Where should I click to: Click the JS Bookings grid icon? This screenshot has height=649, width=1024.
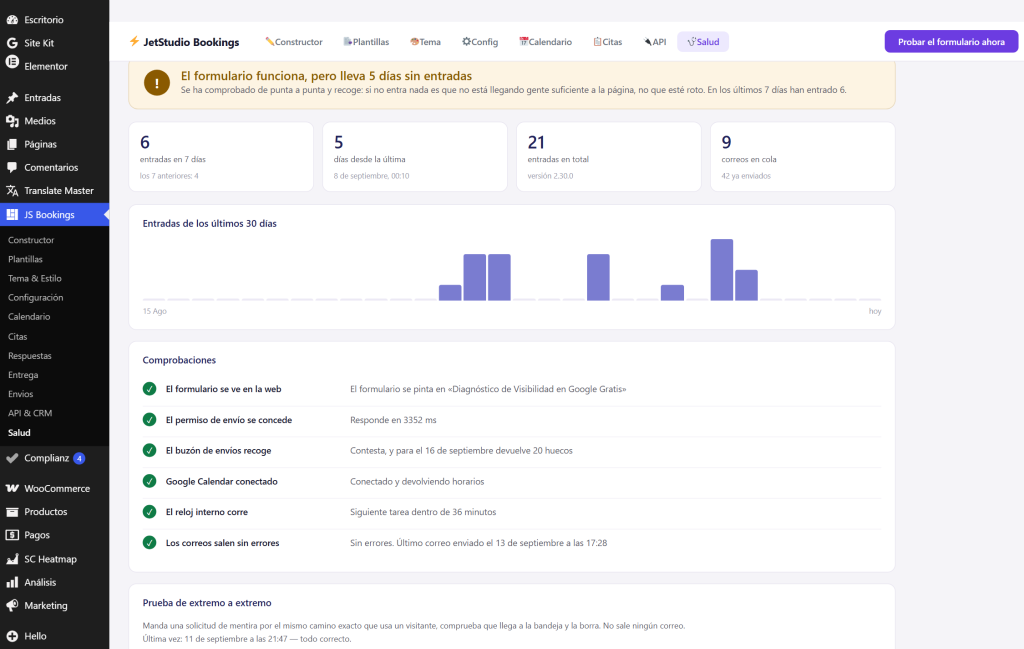click(x=12, y=214)
